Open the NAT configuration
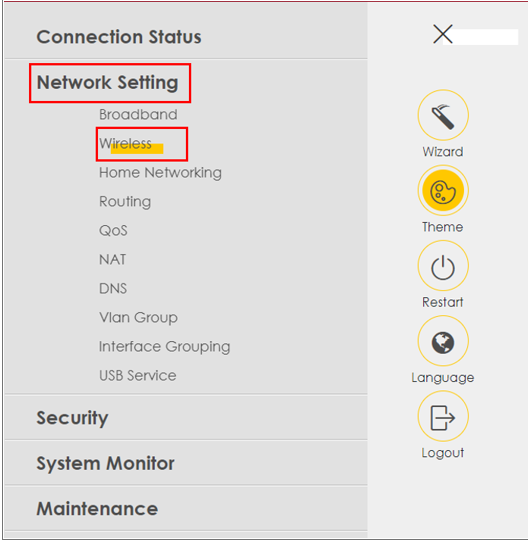Screen dimensions: 528x544 pyautogui.click(x=112, y=260)
